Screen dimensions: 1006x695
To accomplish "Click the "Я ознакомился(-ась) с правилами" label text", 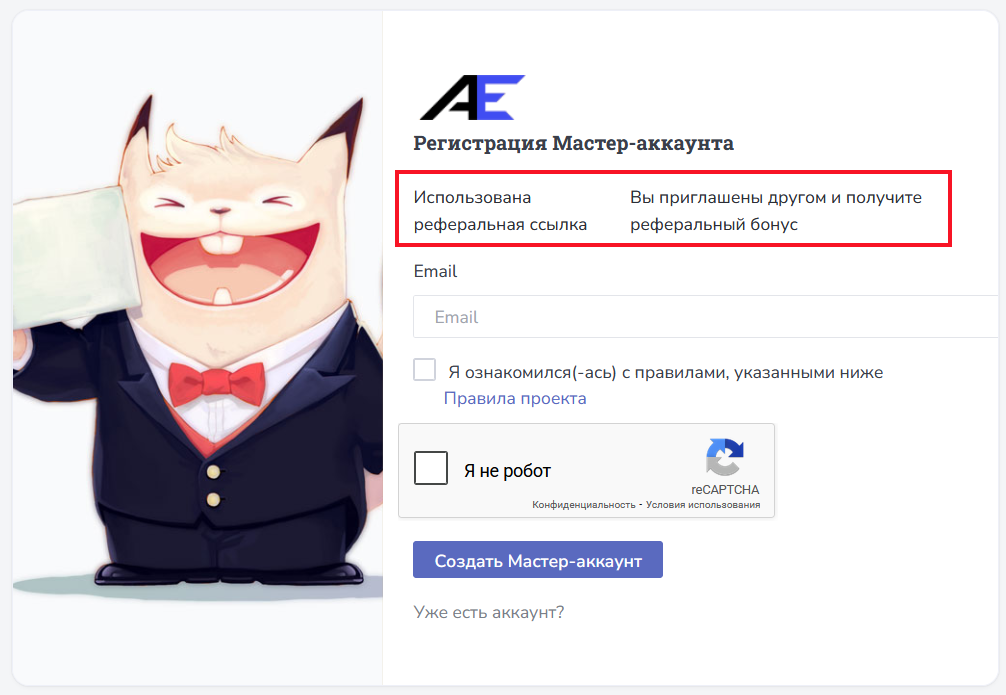I will pyautogui.click(x=665, y=372).
